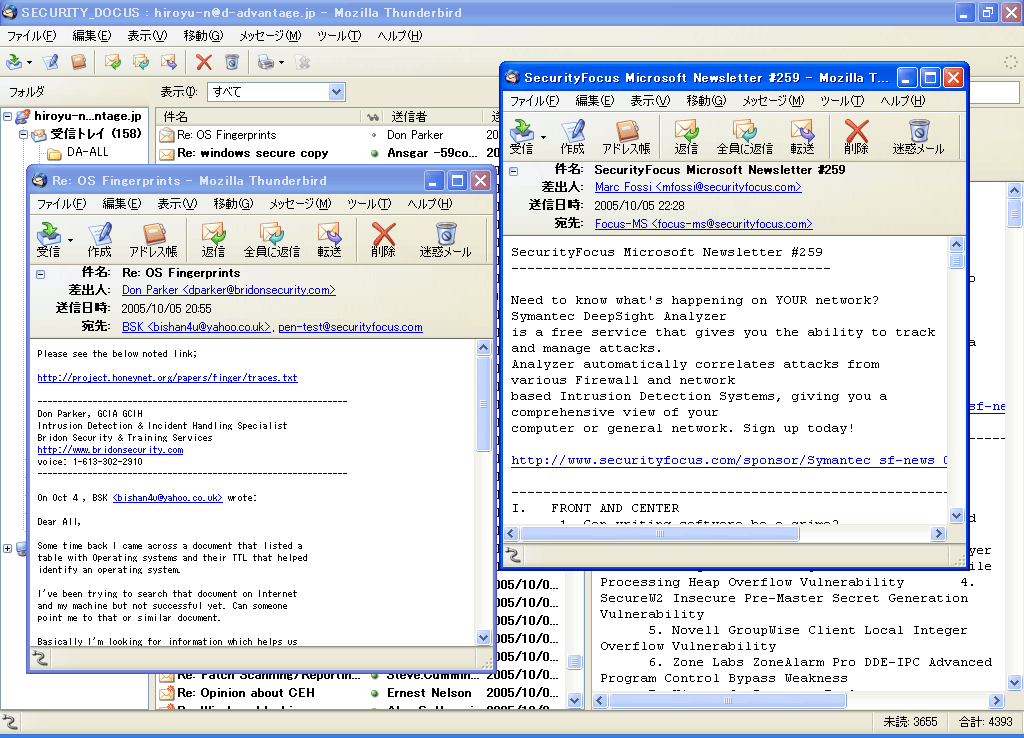Image resolution: width=1024 pixels, height=738 pixels.
Task: Click print icon in main window toolbar
Action: click(x=265, y=62)
